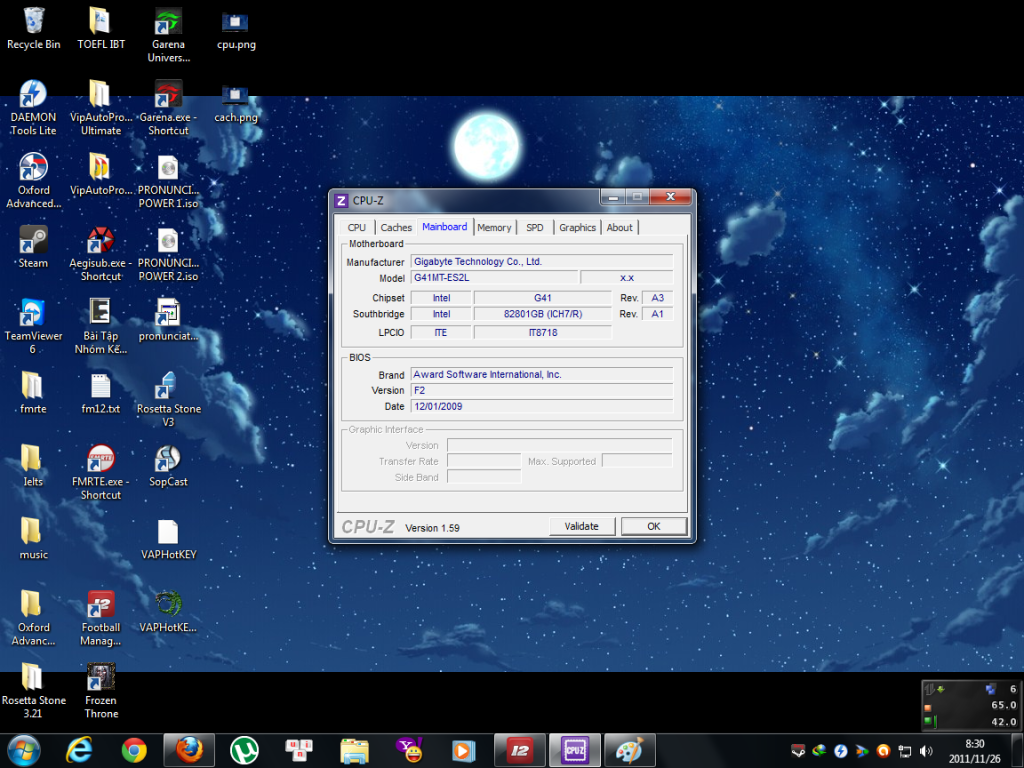This screenshot has height=768, width=1024.
Task: Launch Internet Explorer from the taskbar
Action: pyautogui.click(x=79, y=750)
